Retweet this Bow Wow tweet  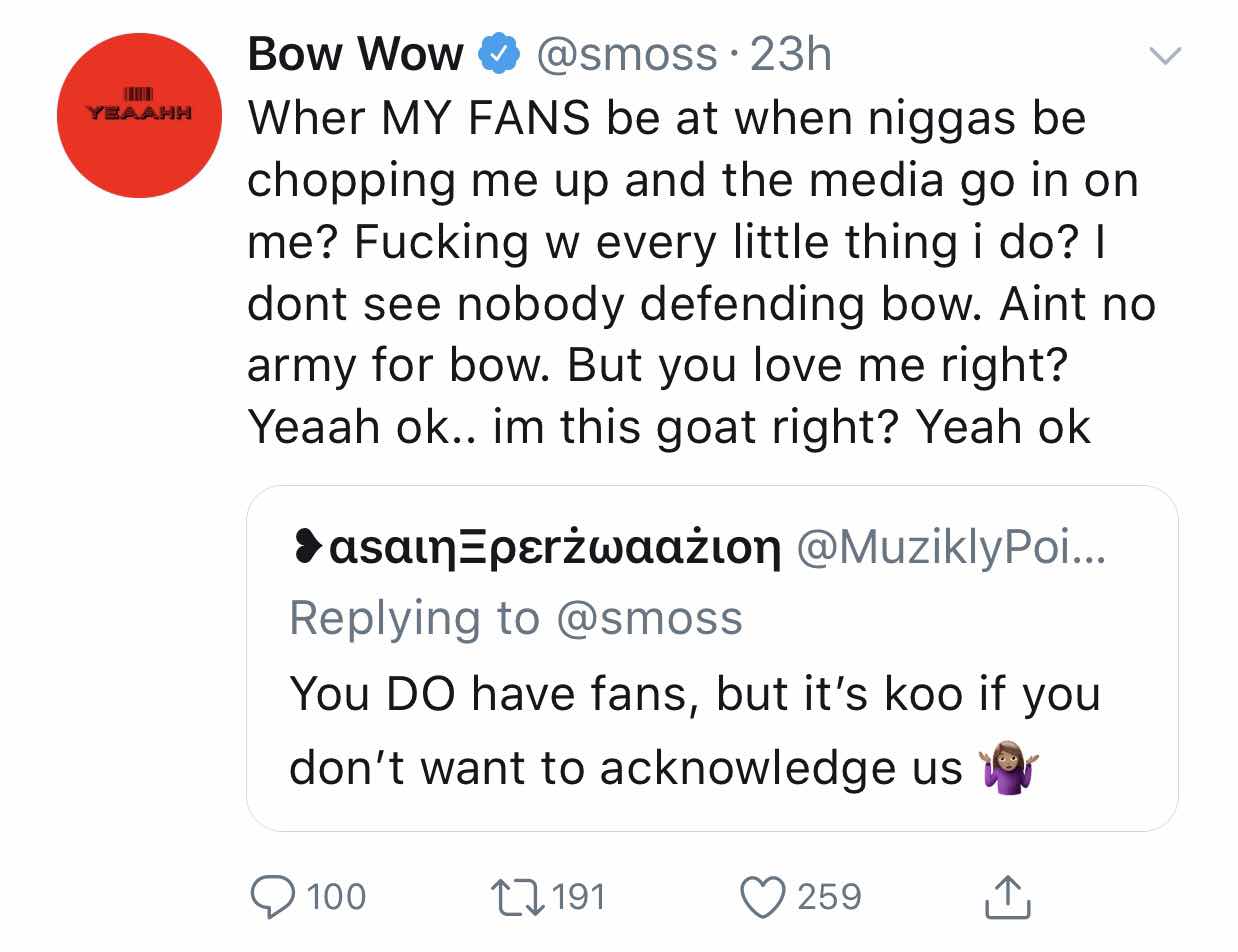(517, 897)
